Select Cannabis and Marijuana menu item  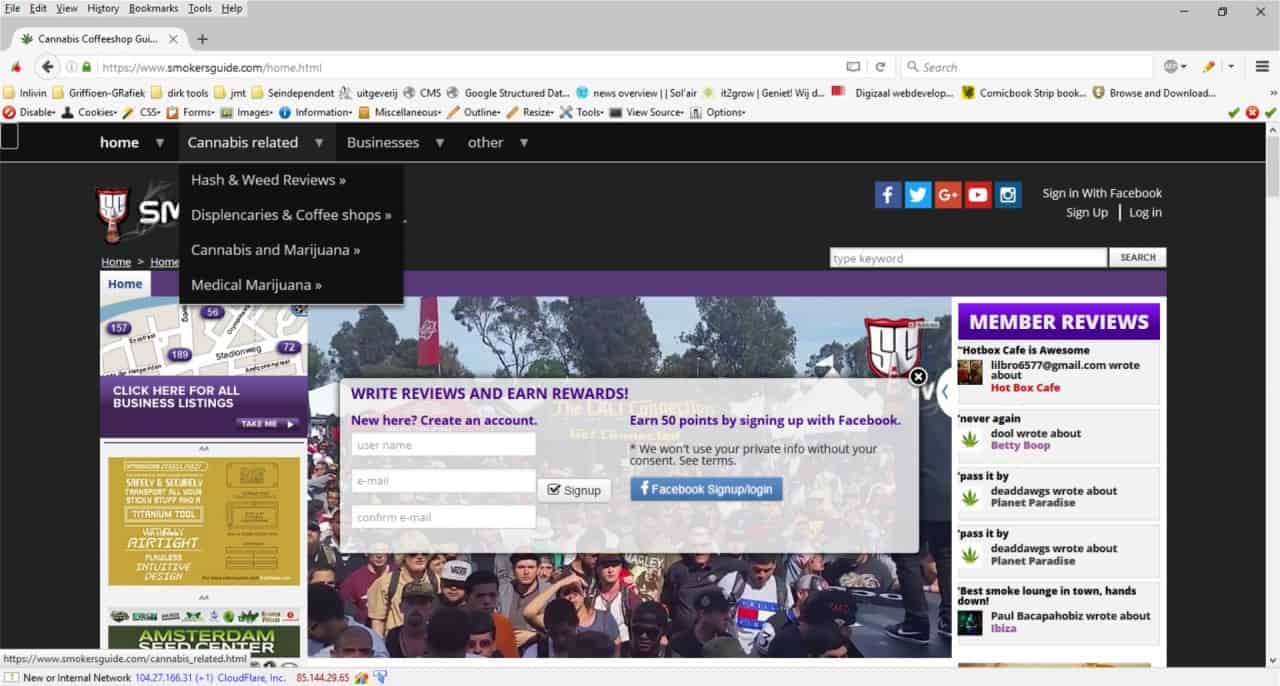coord(276,250)
